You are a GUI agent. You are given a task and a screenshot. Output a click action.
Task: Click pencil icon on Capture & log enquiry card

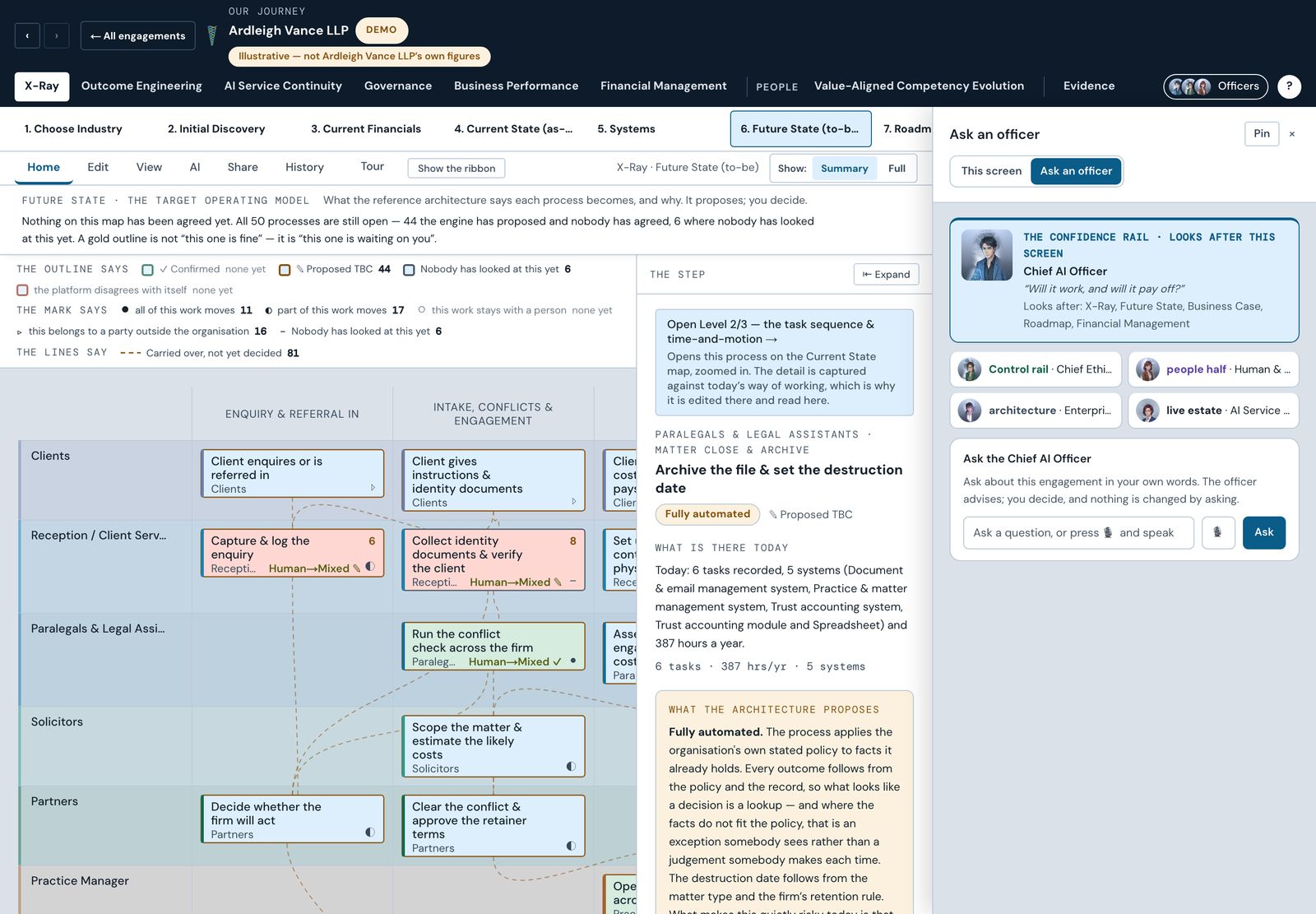click(x=356, y=568)
